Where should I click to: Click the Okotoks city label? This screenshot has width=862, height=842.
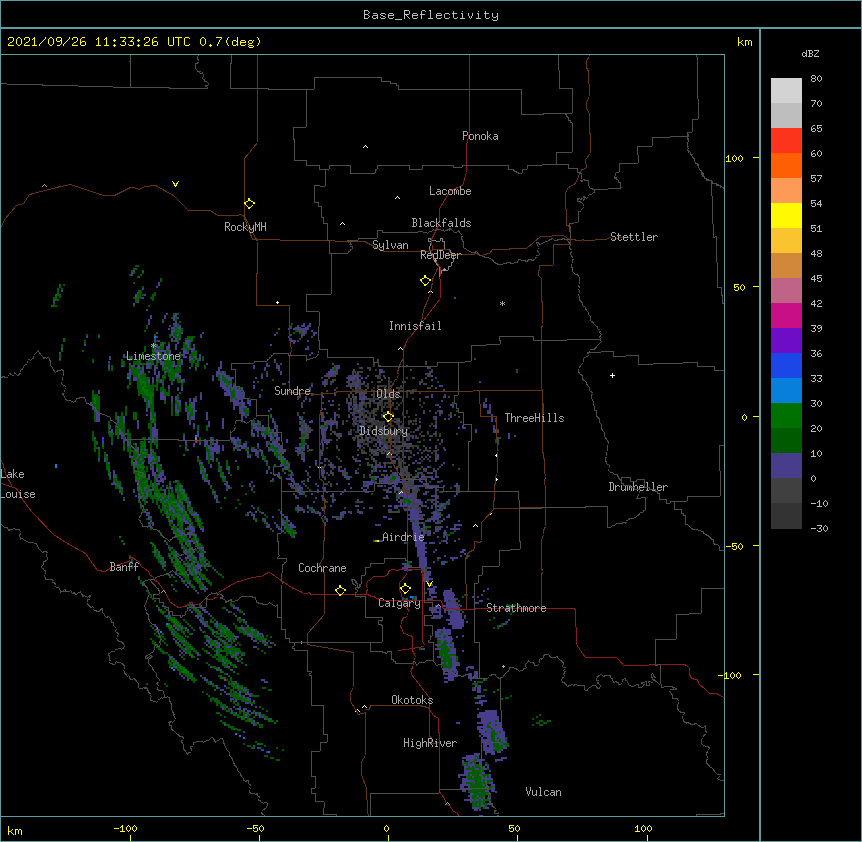coord(412,700)
